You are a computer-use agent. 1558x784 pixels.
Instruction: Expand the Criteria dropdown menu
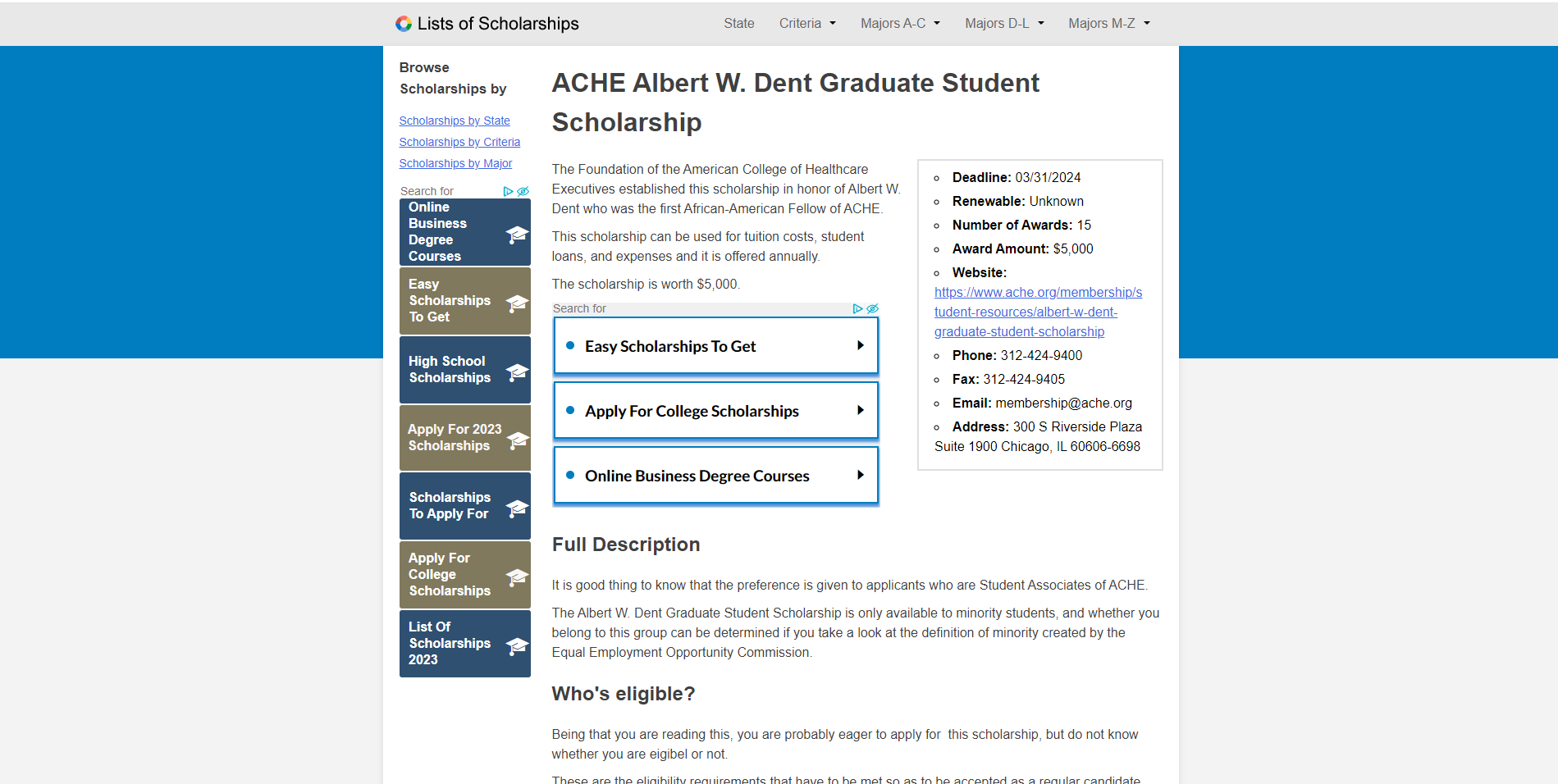click(x=807, y=24)
